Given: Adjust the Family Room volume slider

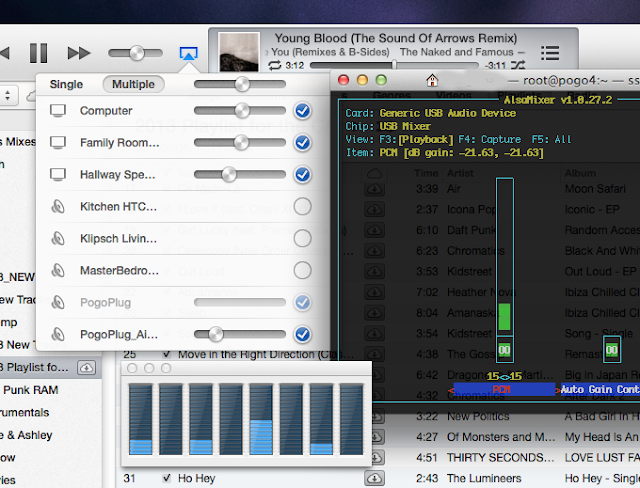Looking at the screenshot, I should [240, 143].
